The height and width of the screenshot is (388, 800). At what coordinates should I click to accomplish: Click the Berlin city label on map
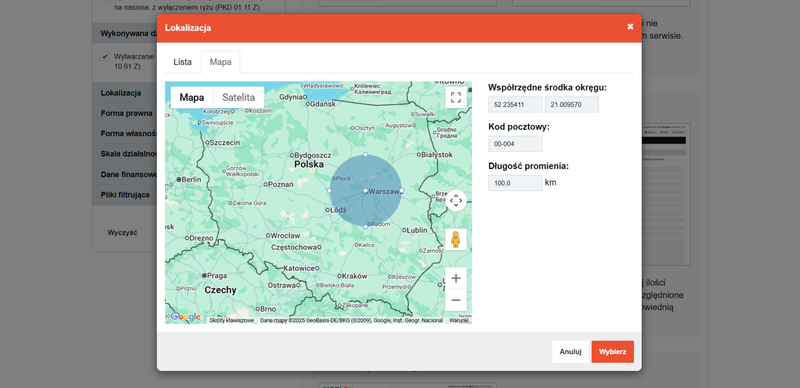pos(191,180)
